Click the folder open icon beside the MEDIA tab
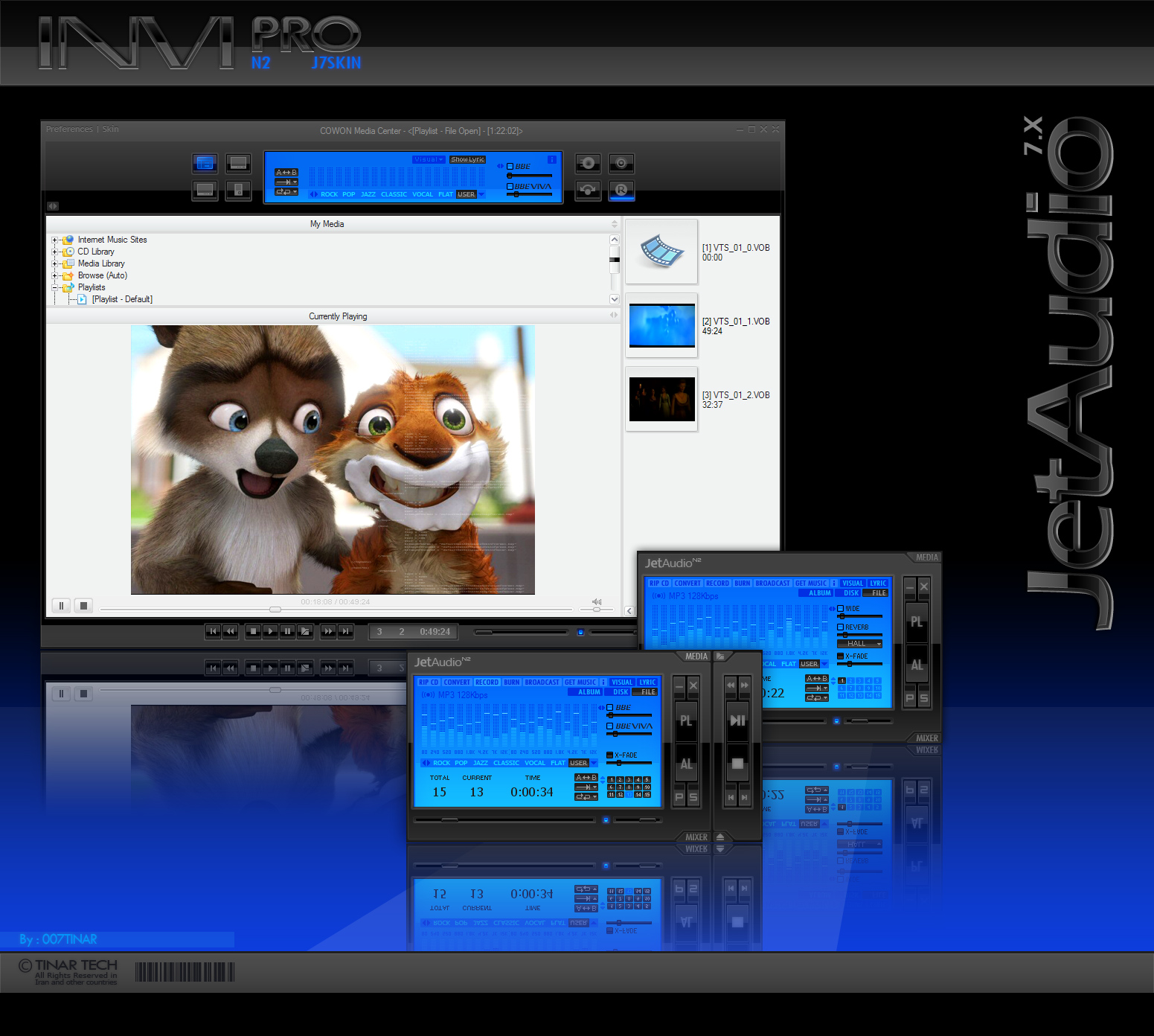 click(720, 656)
